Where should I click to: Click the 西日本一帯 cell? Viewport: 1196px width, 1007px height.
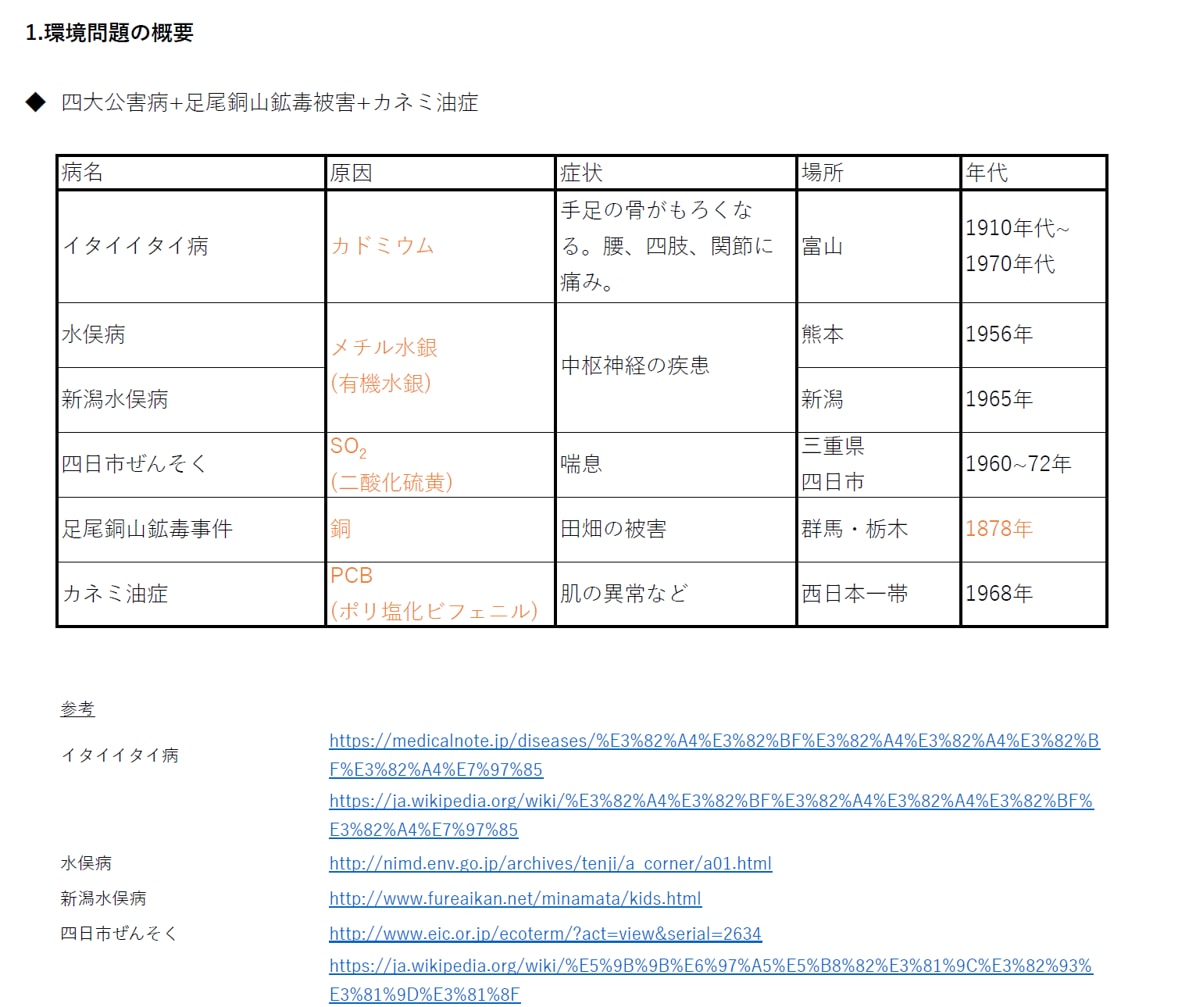coord(878,594)
